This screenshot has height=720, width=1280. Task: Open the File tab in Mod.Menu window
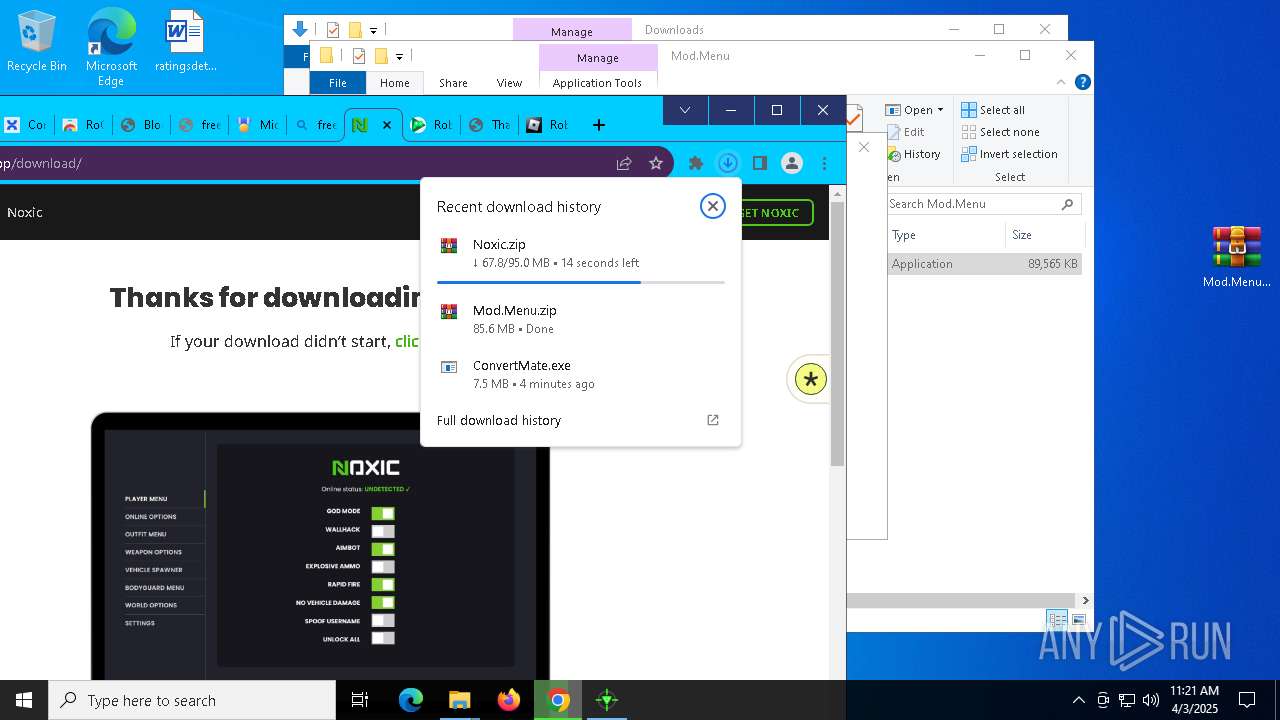pos(338,83)
